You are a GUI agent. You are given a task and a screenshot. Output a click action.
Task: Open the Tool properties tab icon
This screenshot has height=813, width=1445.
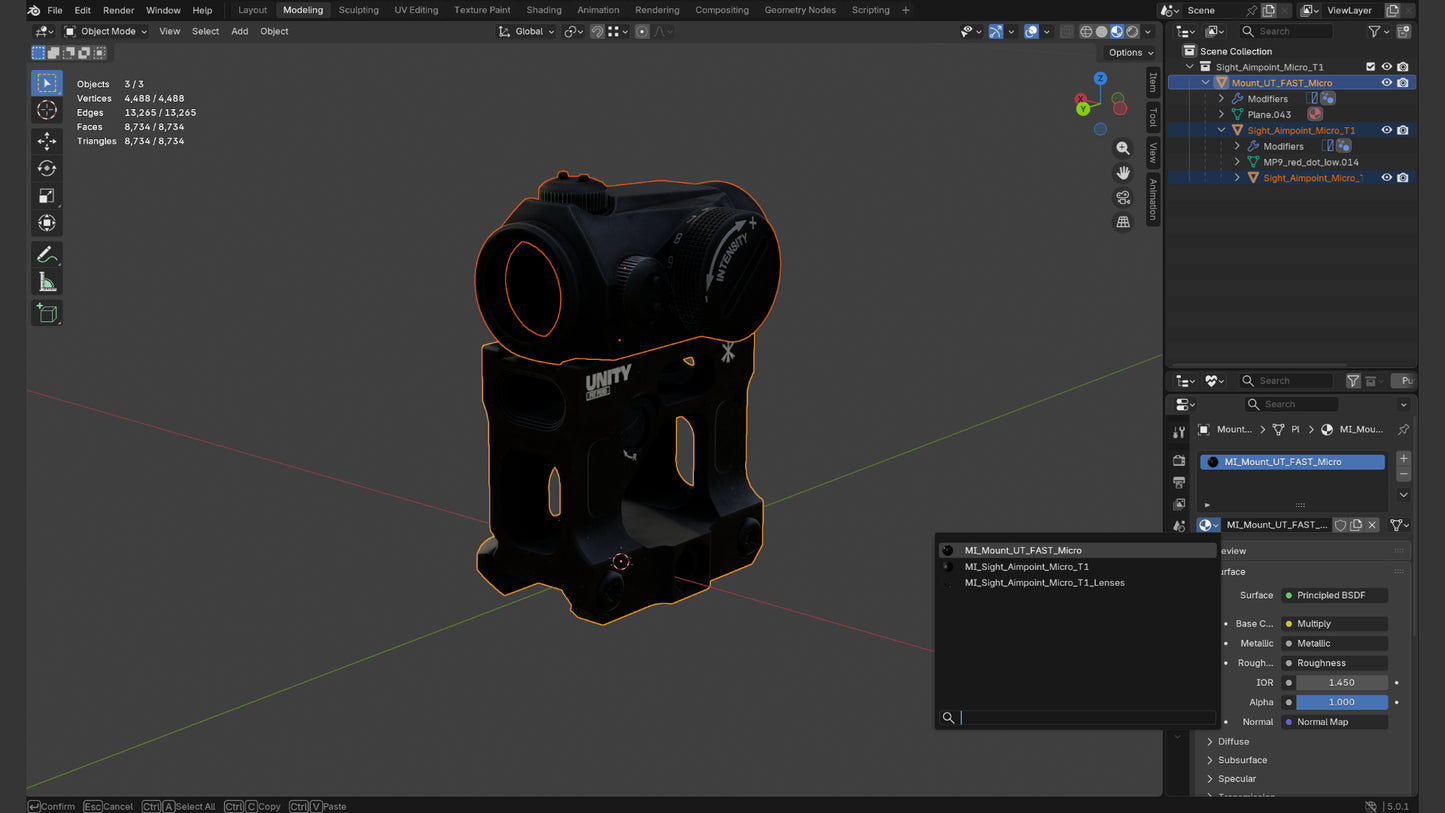[x=1179, y=432]
